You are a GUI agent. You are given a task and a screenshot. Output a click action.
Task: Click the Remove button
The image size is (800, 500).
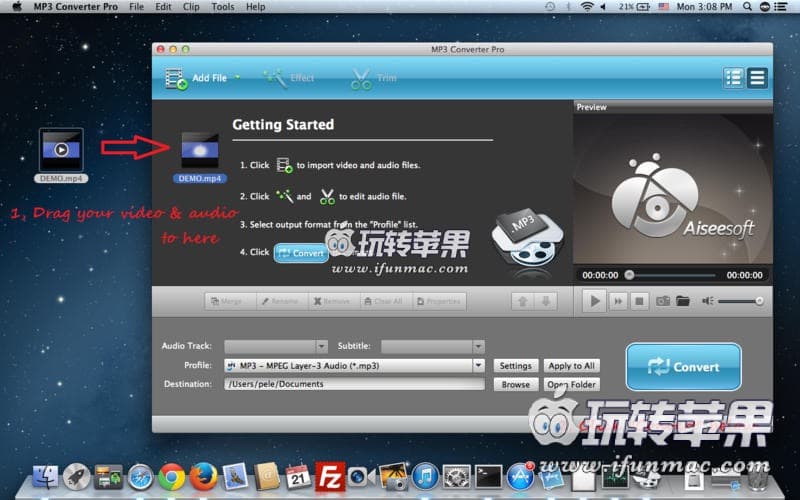[334, 301]
